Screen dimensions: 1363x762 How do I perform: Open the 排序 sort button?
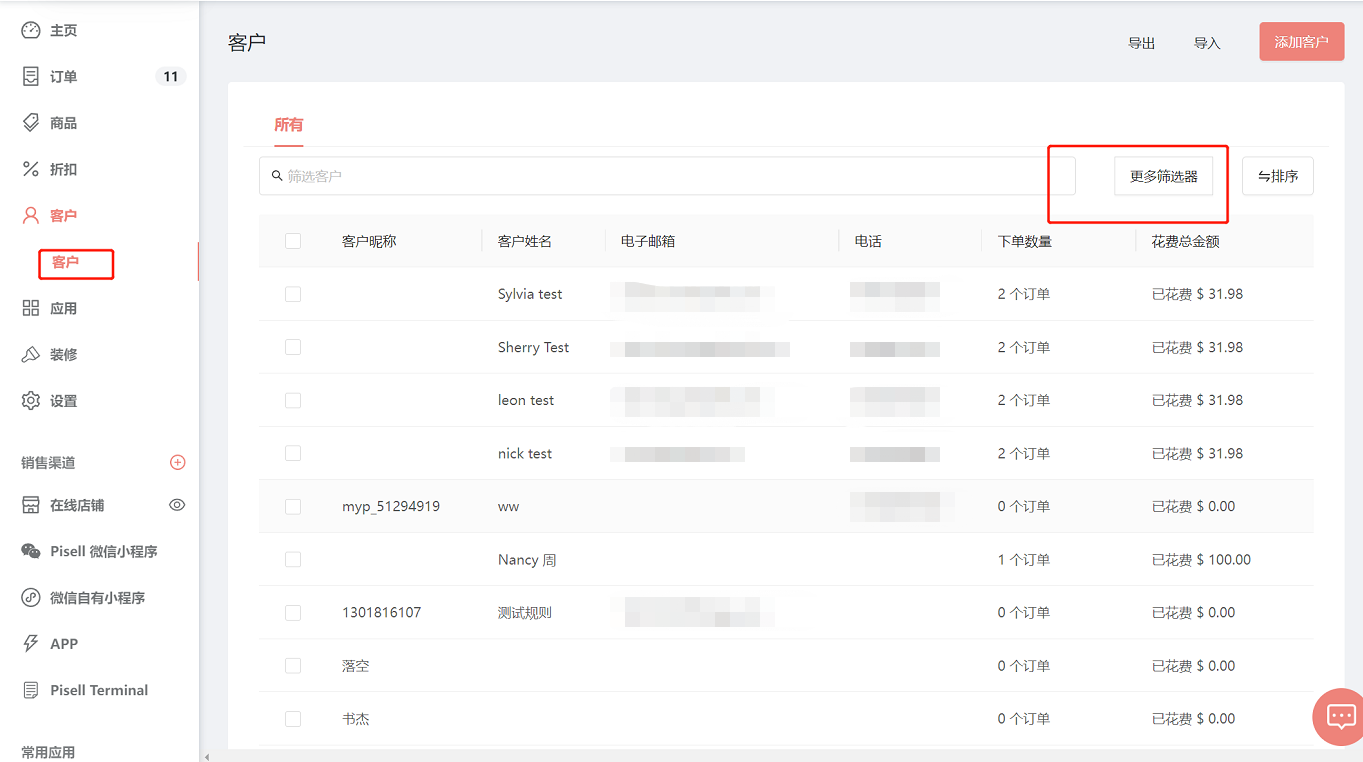point(1278,176)
